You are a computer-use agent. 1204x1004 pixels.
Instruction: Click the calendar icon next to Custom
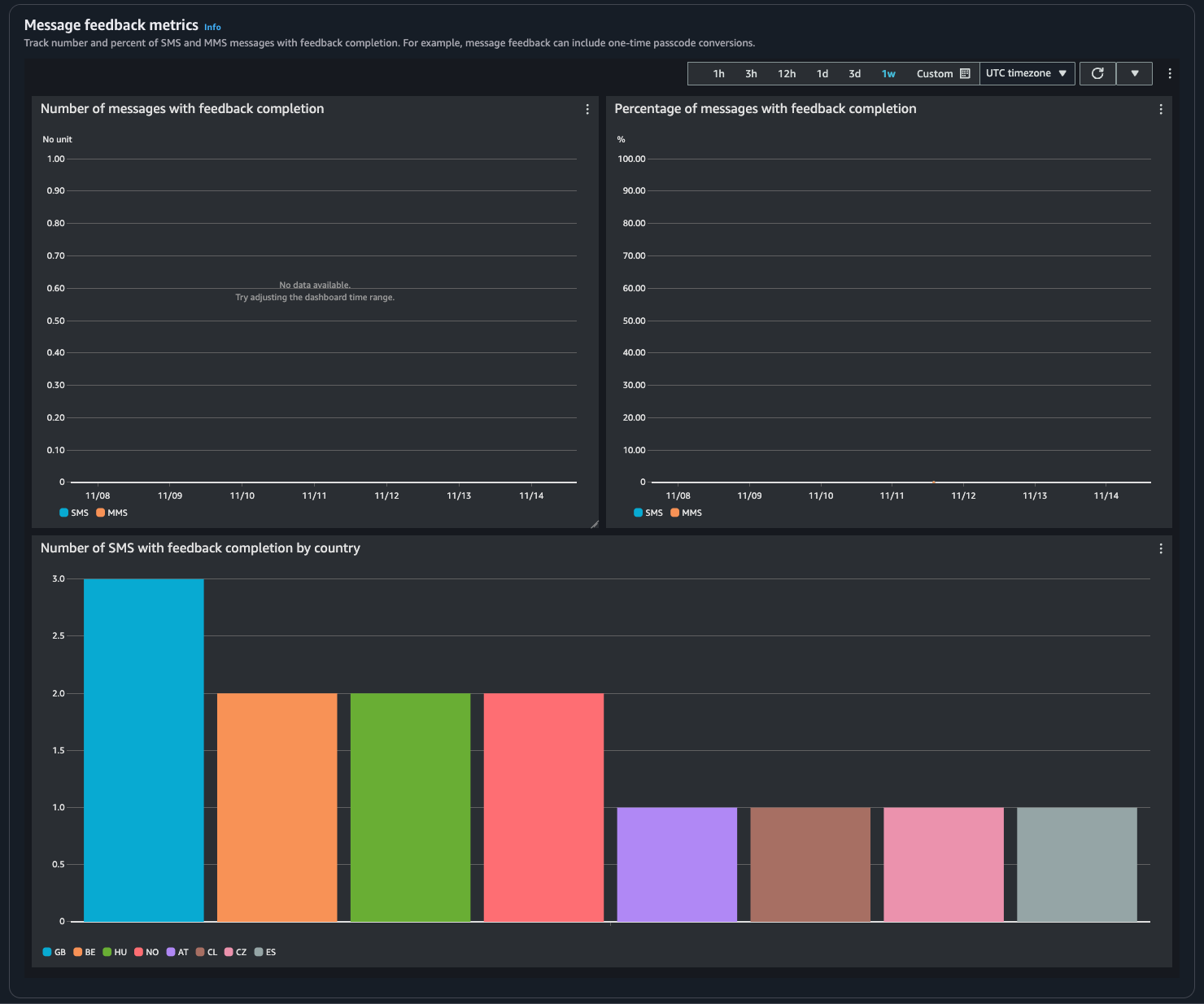(x=965, y=74)
